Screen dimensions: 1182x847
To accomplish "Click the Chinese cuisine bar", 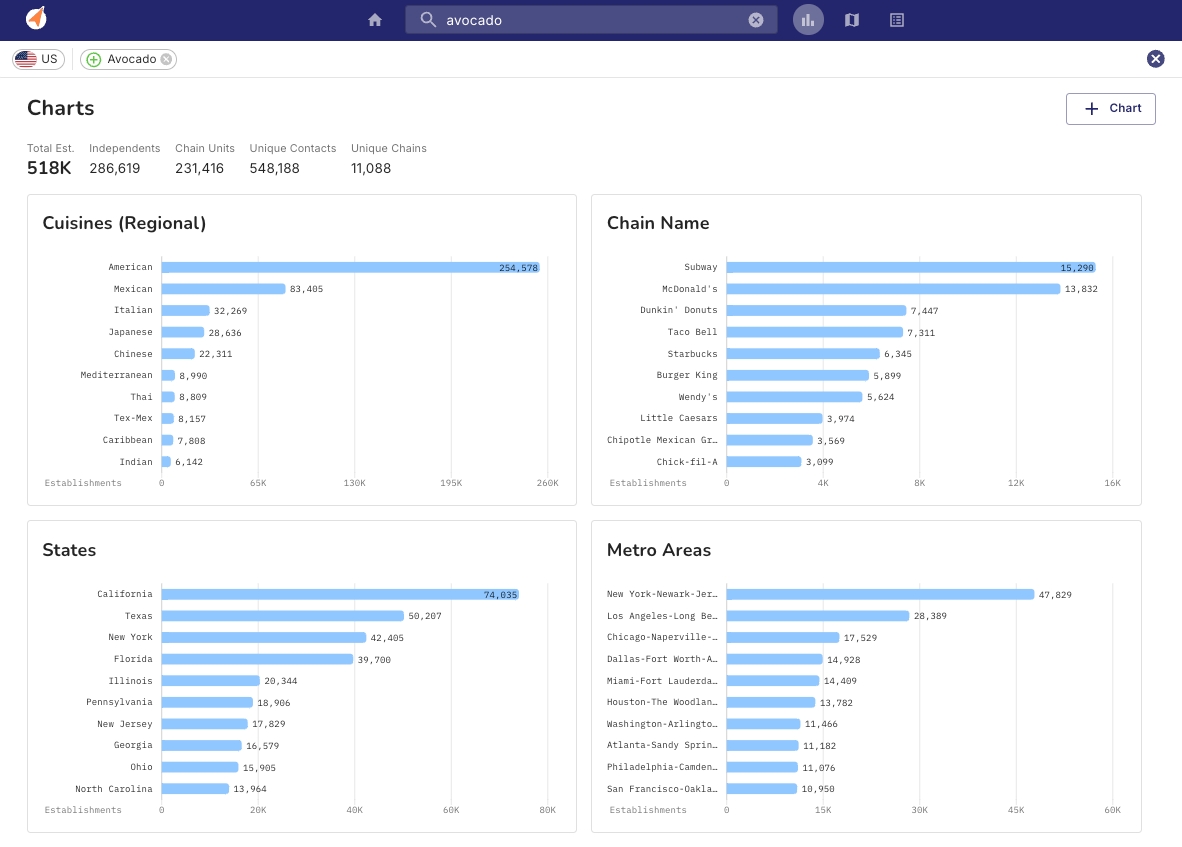I will point(178,353).
